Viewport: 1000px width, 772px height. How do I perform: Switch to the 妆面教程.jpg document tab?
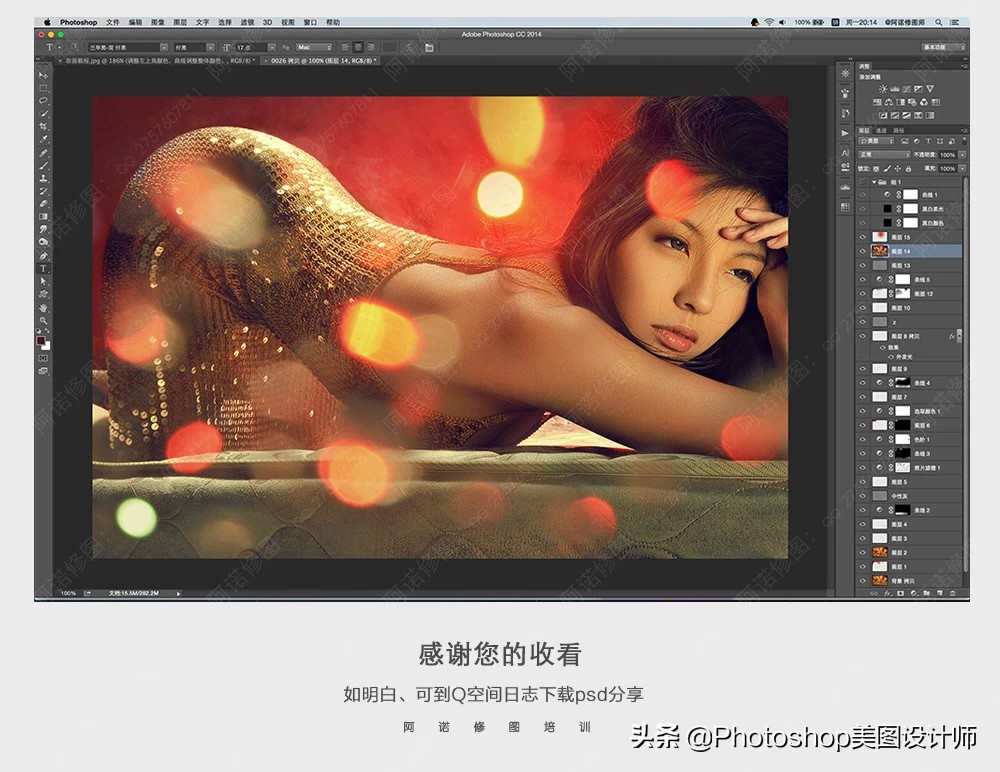click(157, 61)
